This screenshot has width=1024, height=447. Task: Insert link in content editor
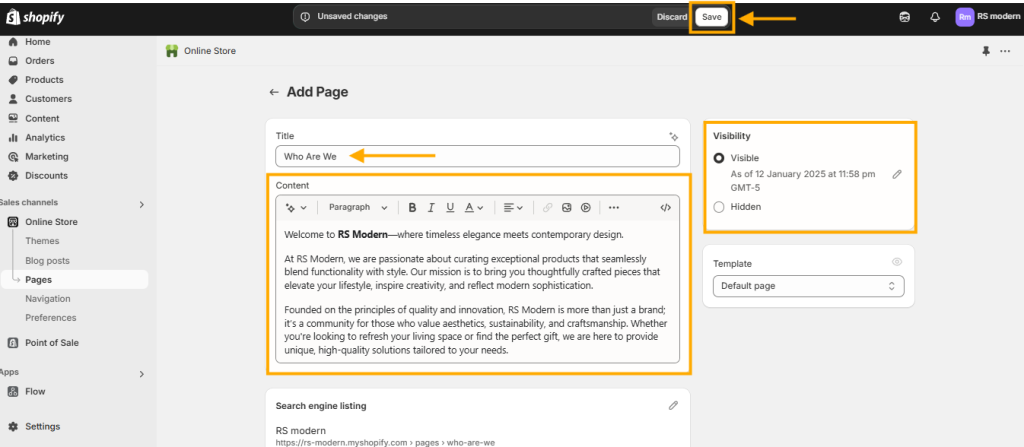click(x=547, y=208)
